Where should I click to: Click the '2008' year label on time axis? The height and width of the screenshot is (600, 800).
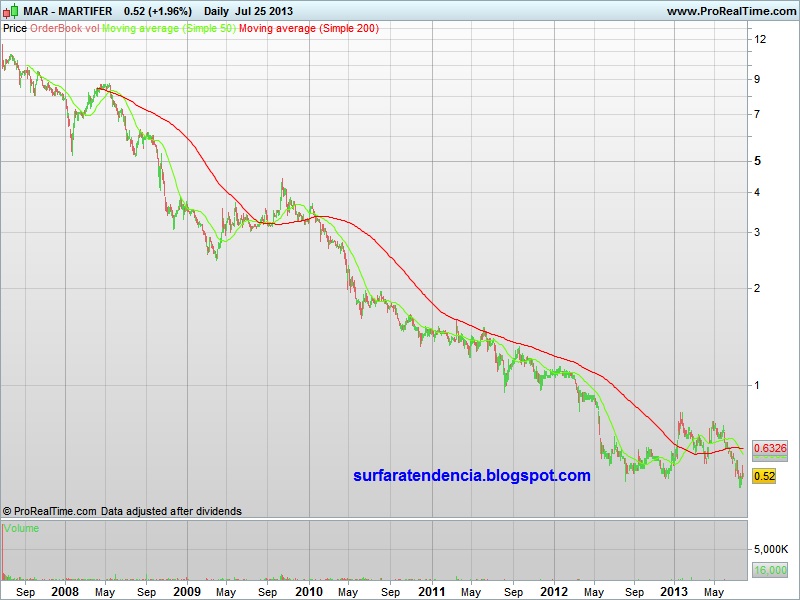[x=65, y=592]
